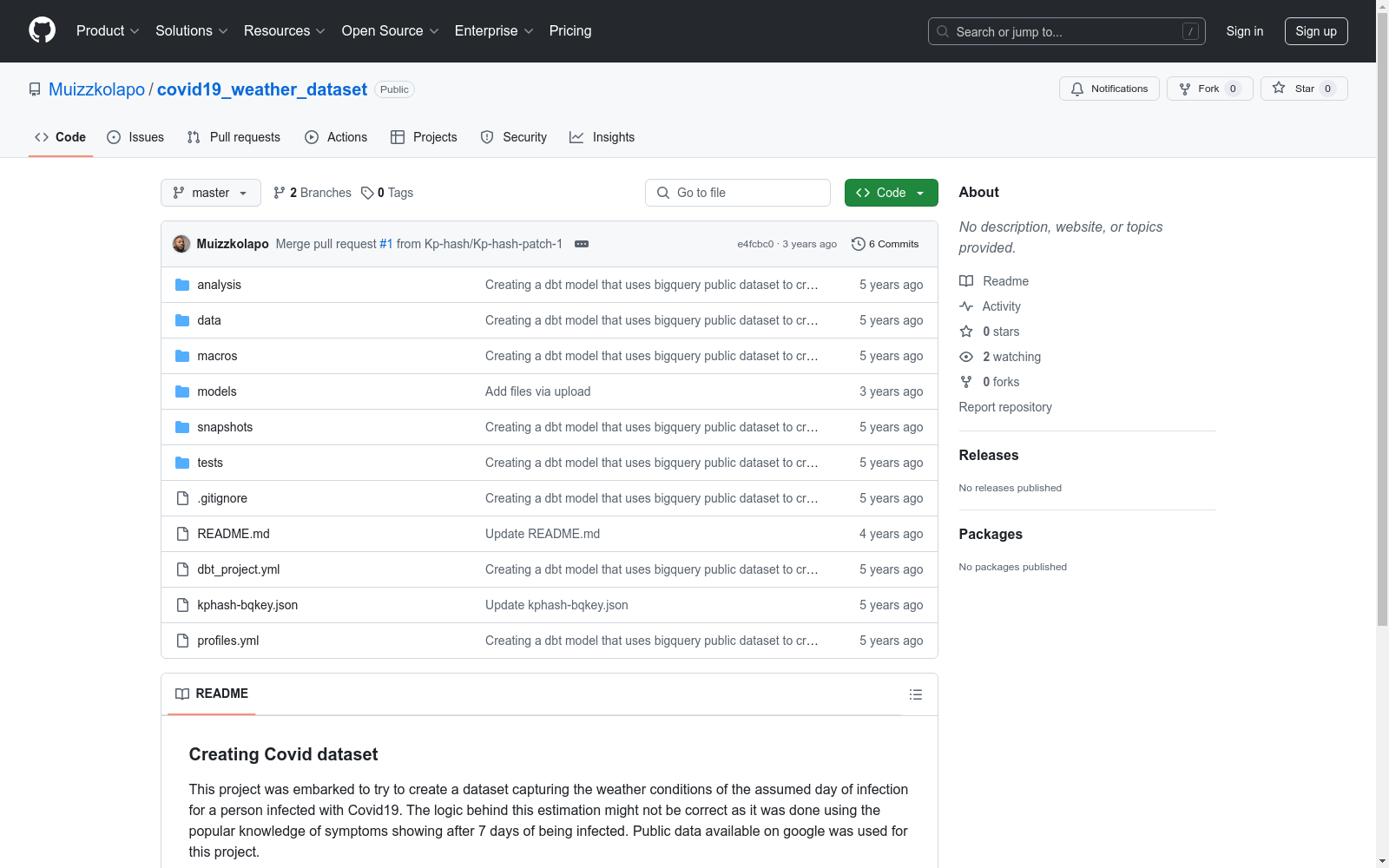Screen dimensions: 1389x868
Task: Expand the Resources menu
Action: (x=285, y=31)
